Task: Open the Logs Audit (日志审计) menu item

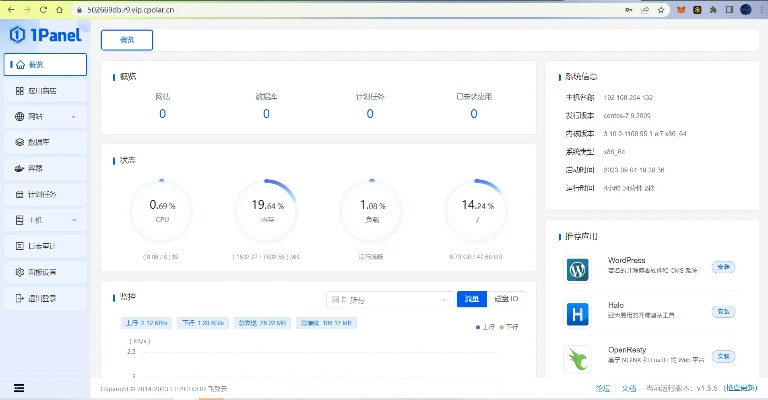Action: coord(42,246)
